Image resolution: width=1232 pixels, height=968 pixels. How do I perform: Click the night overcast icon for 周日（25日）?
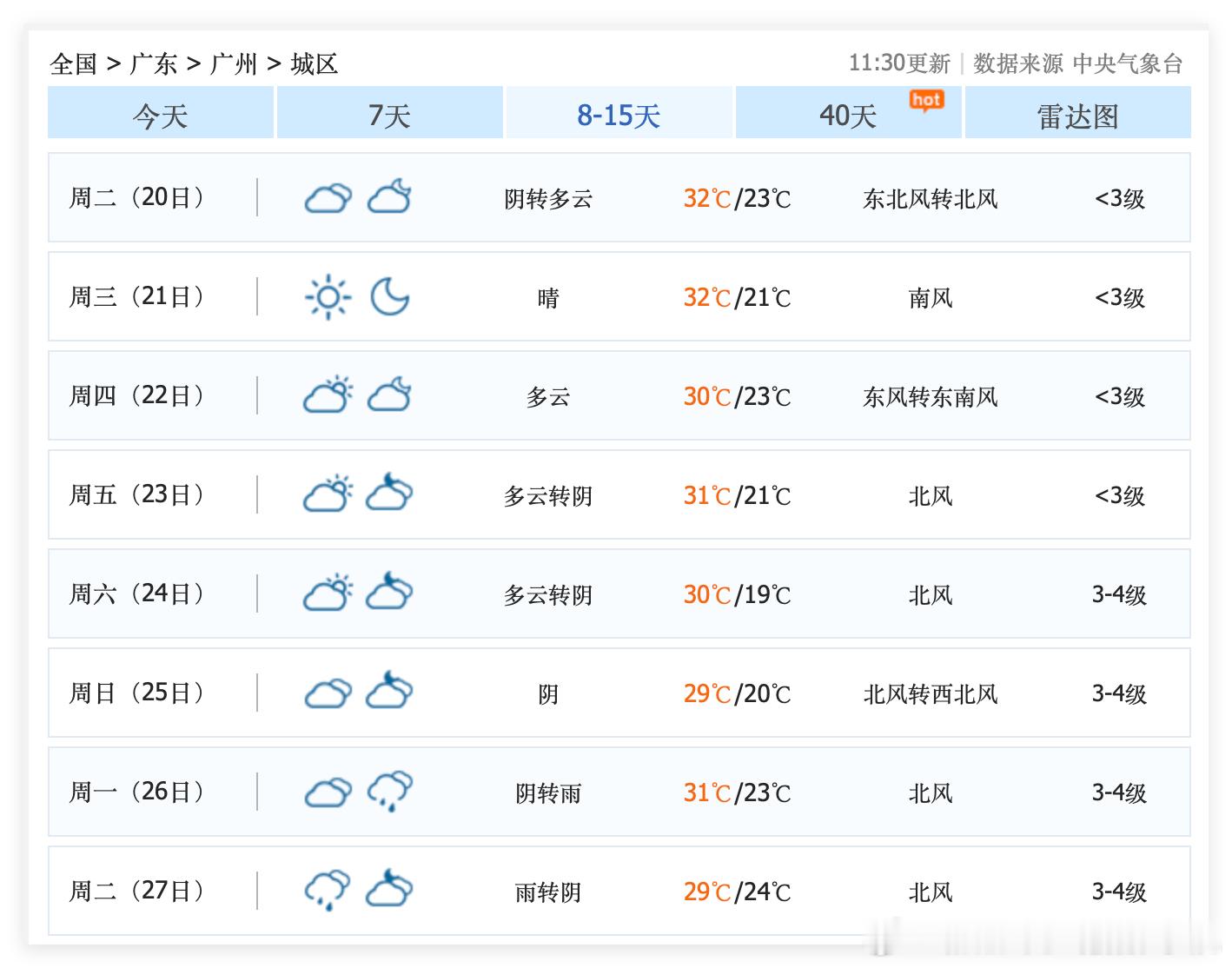(389, 690)
